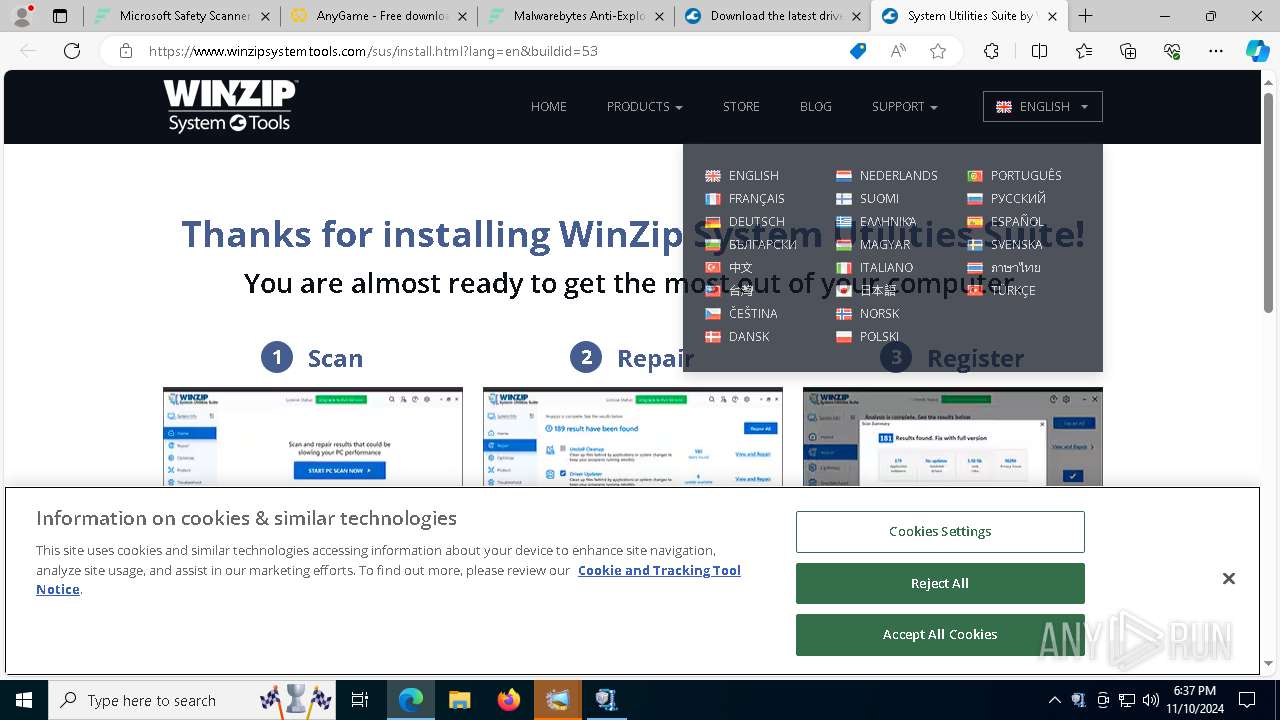View site information lock icon
This screenshot has height=720, width=1280.
point(126,51)
